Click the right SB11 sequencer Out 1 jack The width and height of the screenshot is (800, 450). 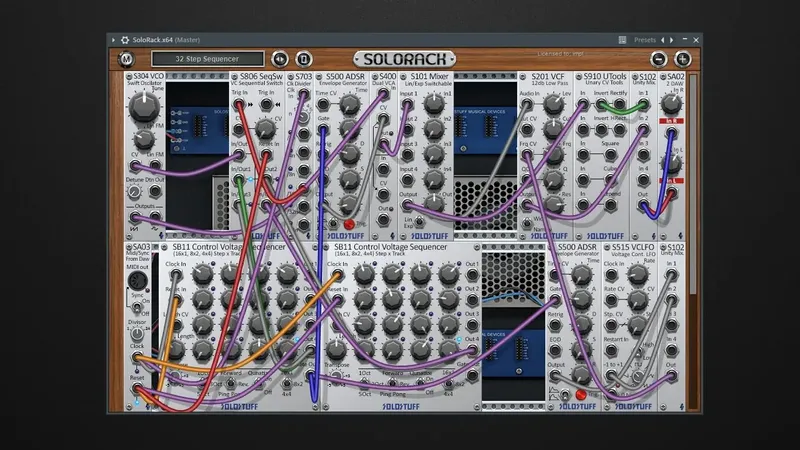pyautogui.click(x=472, y=274)
